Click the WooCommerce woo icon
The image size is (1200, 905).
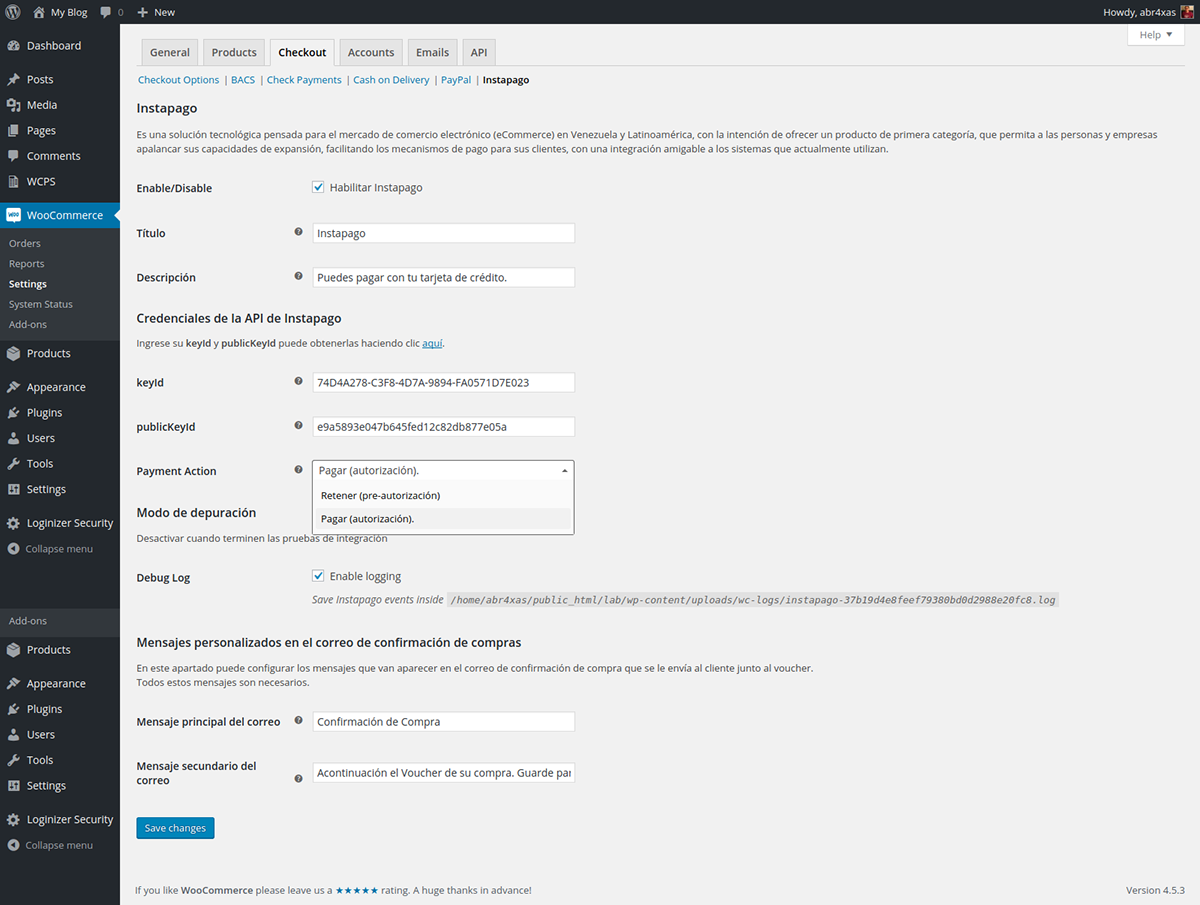(13, 215)
